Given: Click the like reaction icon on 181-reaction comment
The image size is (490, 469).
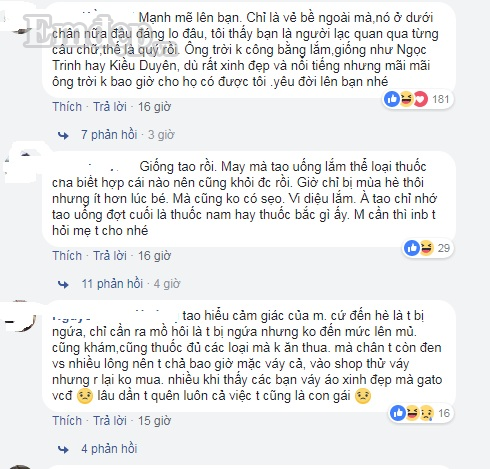Looking at the screenshot, I should point(392,99).
